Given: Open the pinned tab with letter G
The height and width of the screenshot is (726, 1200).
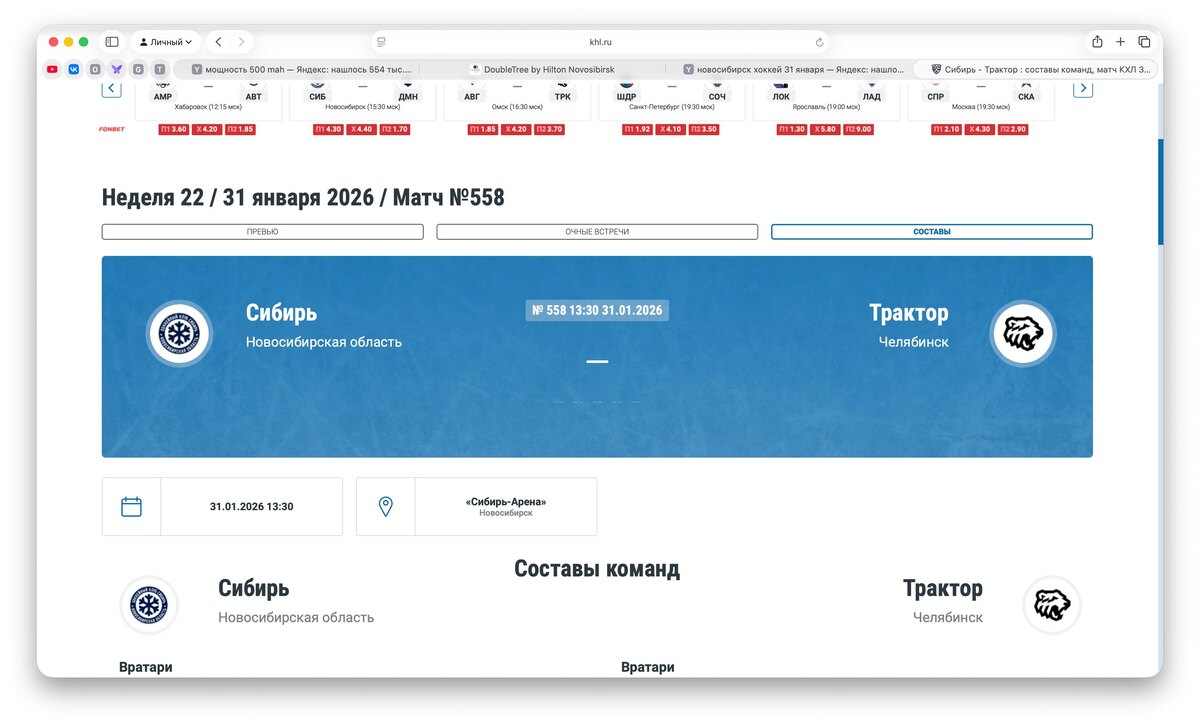Looking at the screenshot, I should 138,69.
